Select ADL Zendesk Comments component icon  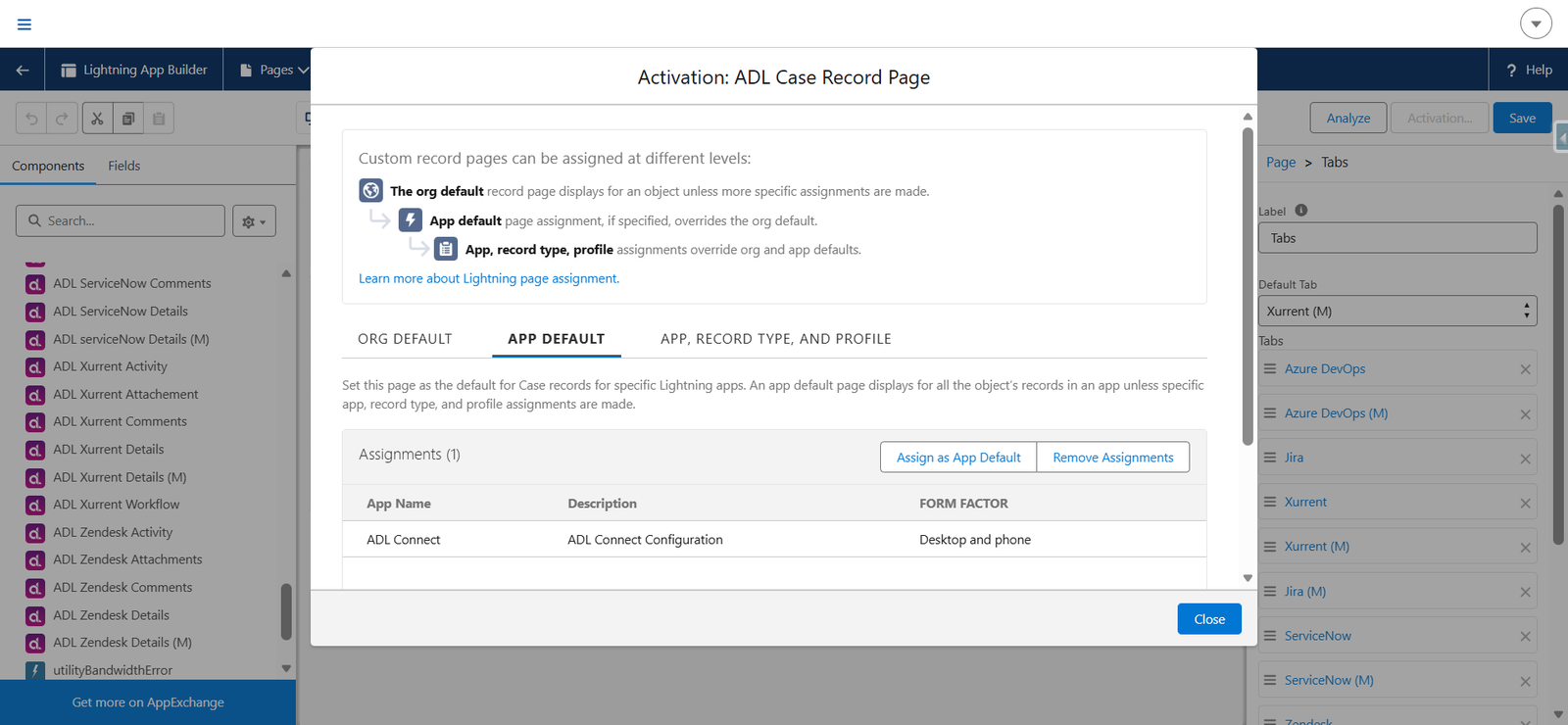click(x=35, y=588)
